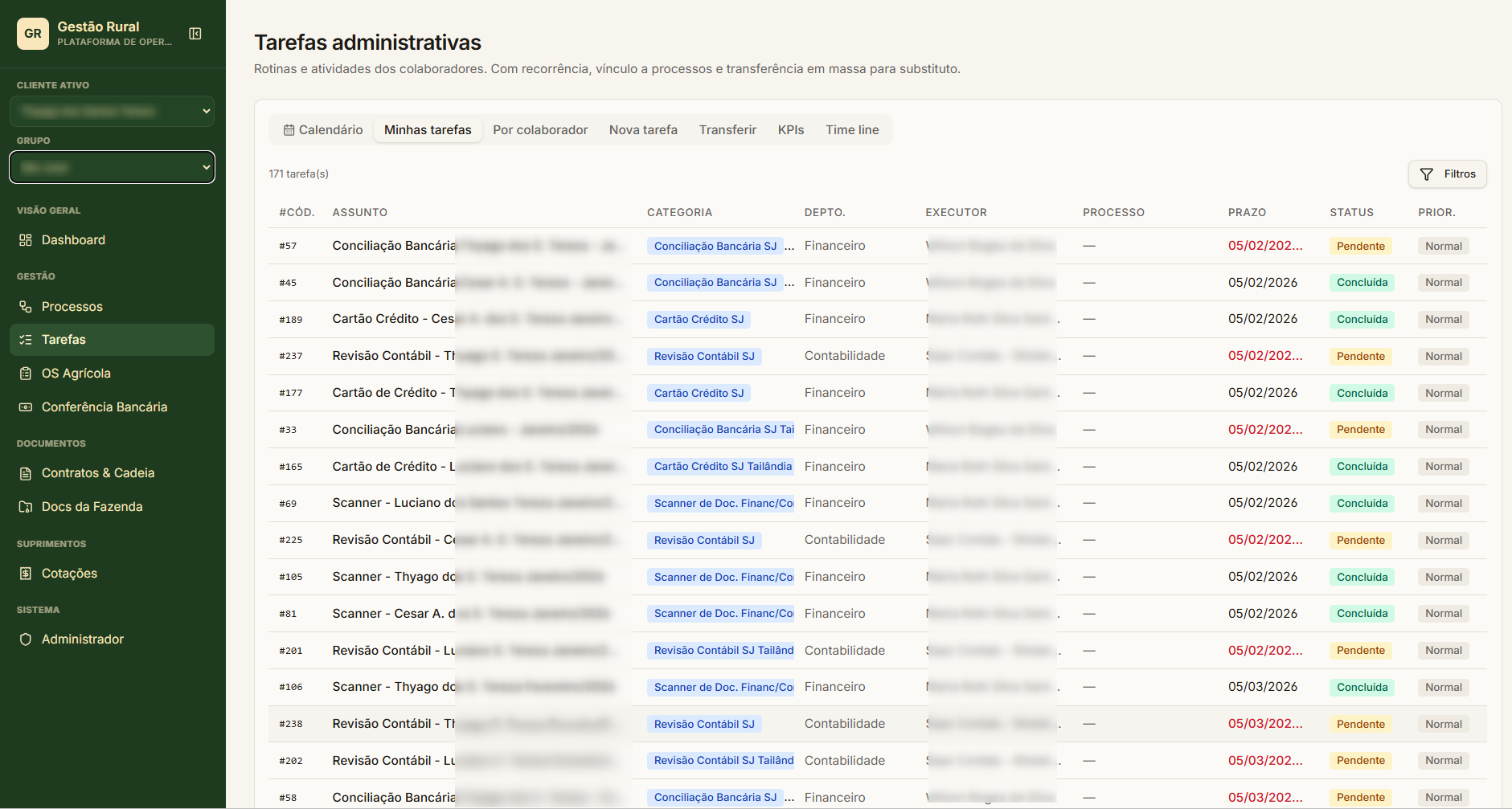Open the Administrador page
The height and width of the screenshot is (809, 1512).
[112, 639]
